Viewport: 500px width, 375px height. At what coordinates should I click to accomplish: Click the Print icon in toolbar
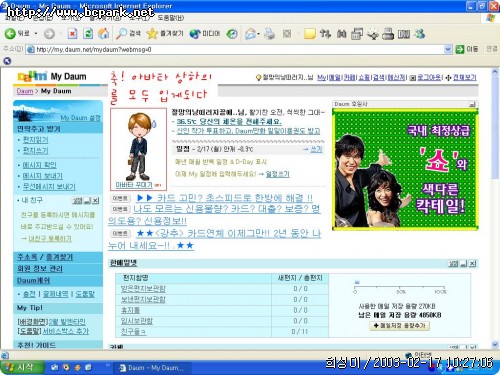(x=269, y=34)
